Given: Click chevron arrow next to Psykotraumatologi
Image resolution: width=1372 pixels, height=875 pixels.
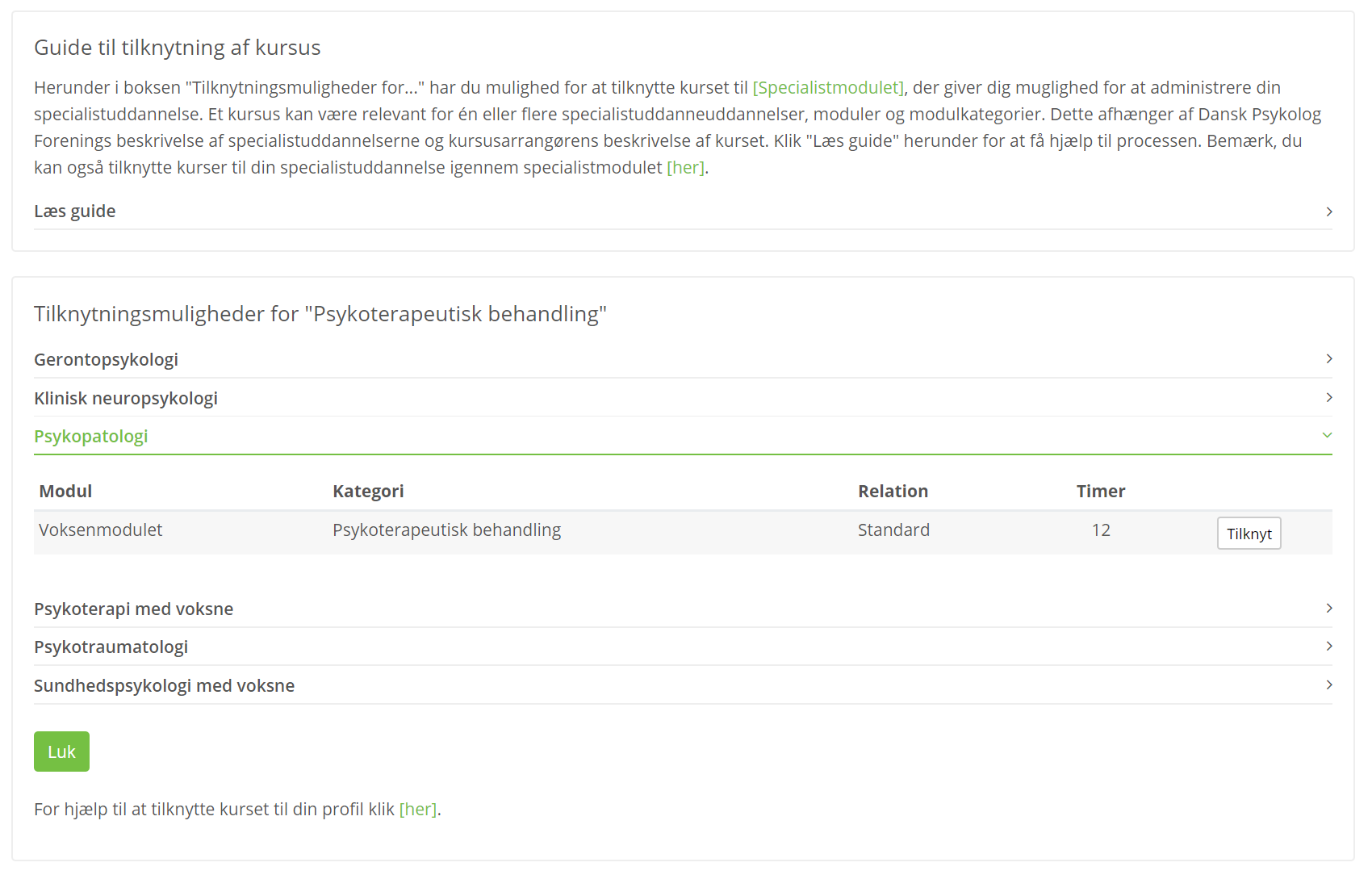Looking at the screenshot, I should (x=1328, y=646).
